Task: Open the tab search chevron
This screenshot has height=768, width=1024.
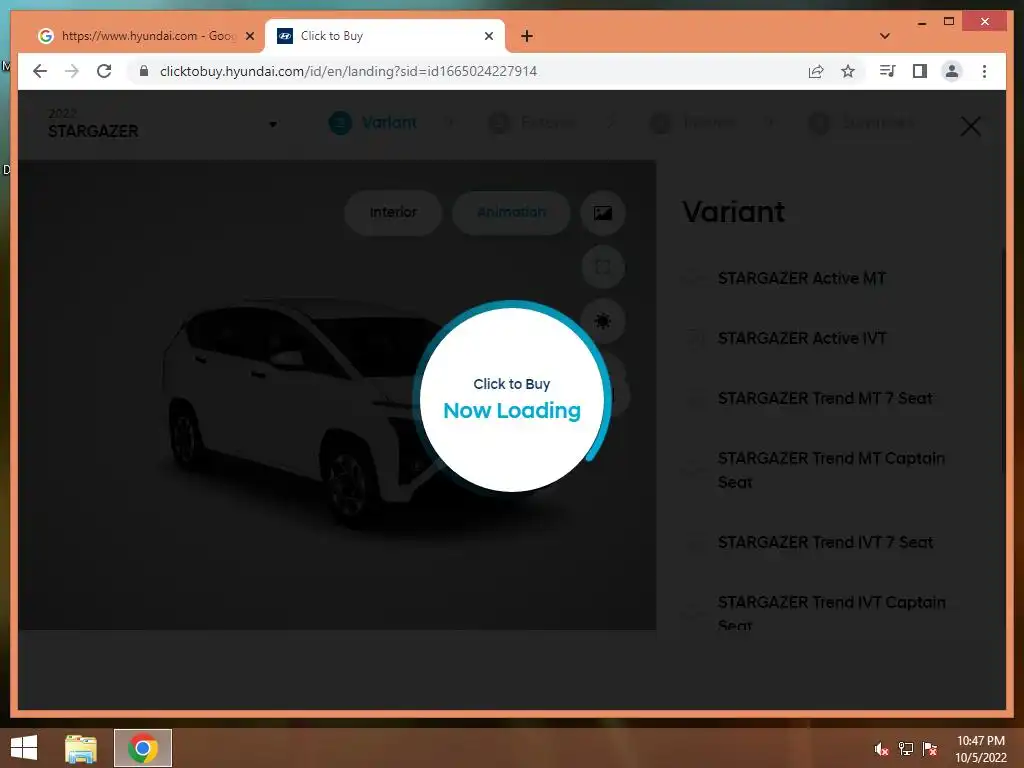Action: click(884, 36)
